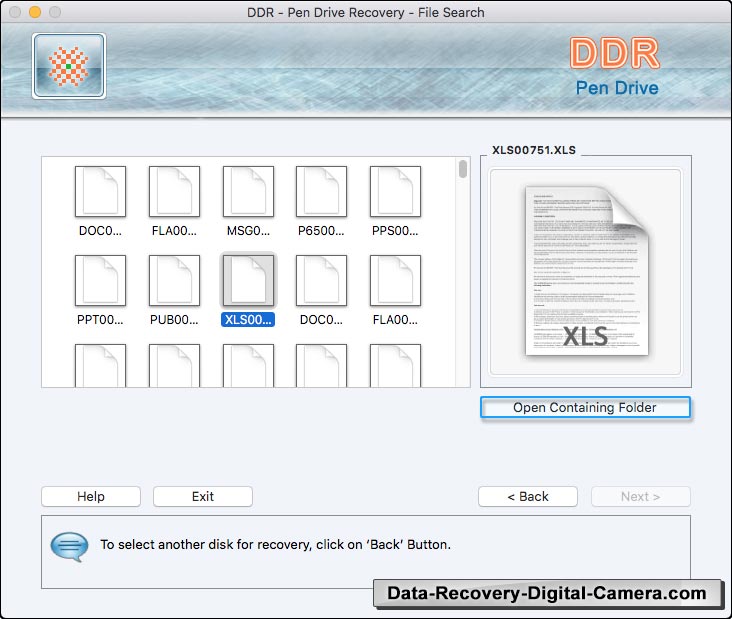Click the DDR application logo icon
The height and width of the screenshot is (619, 732).
click(x=69, y=66)
